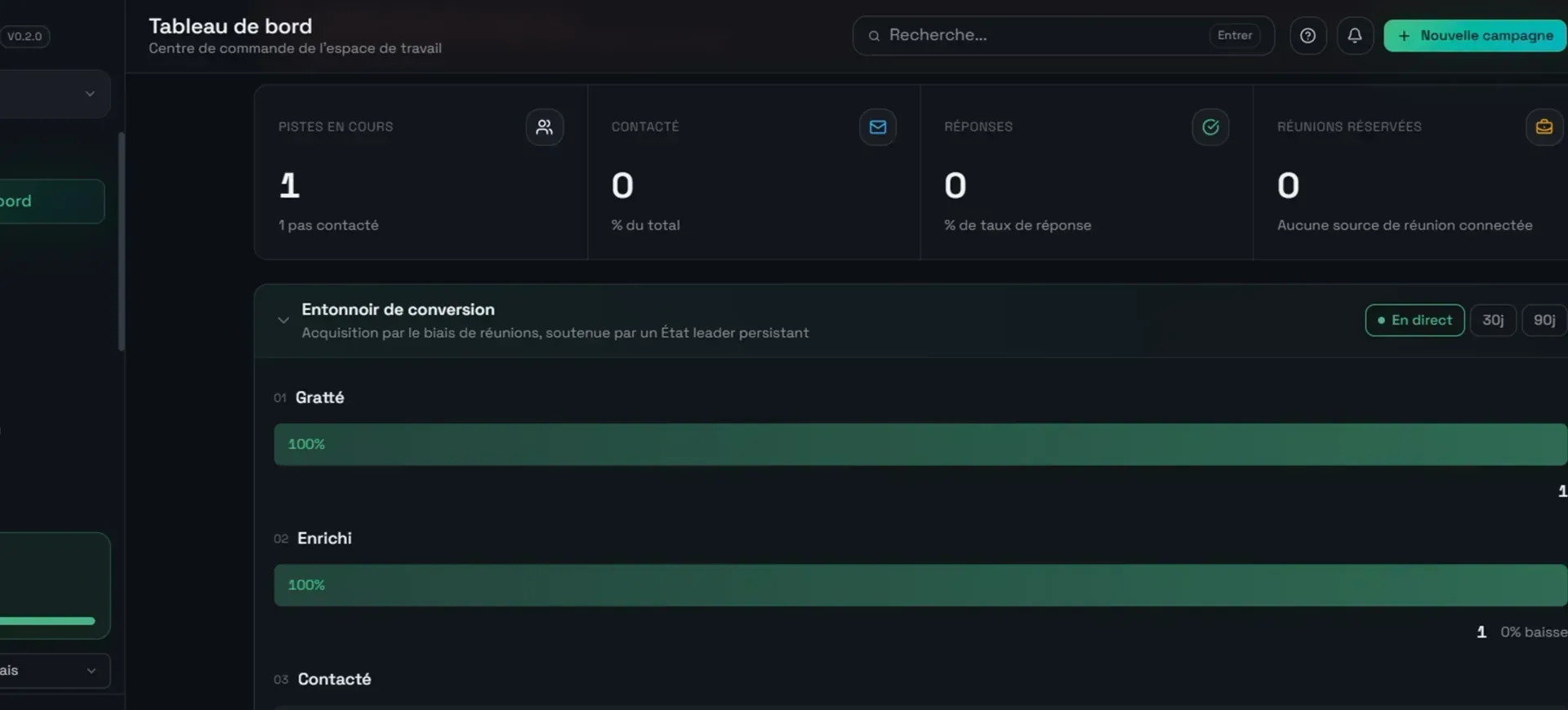Open the language dropdown at sidebar bottom
Viewport: 1568px width, 710px height.
pos(54,671)
